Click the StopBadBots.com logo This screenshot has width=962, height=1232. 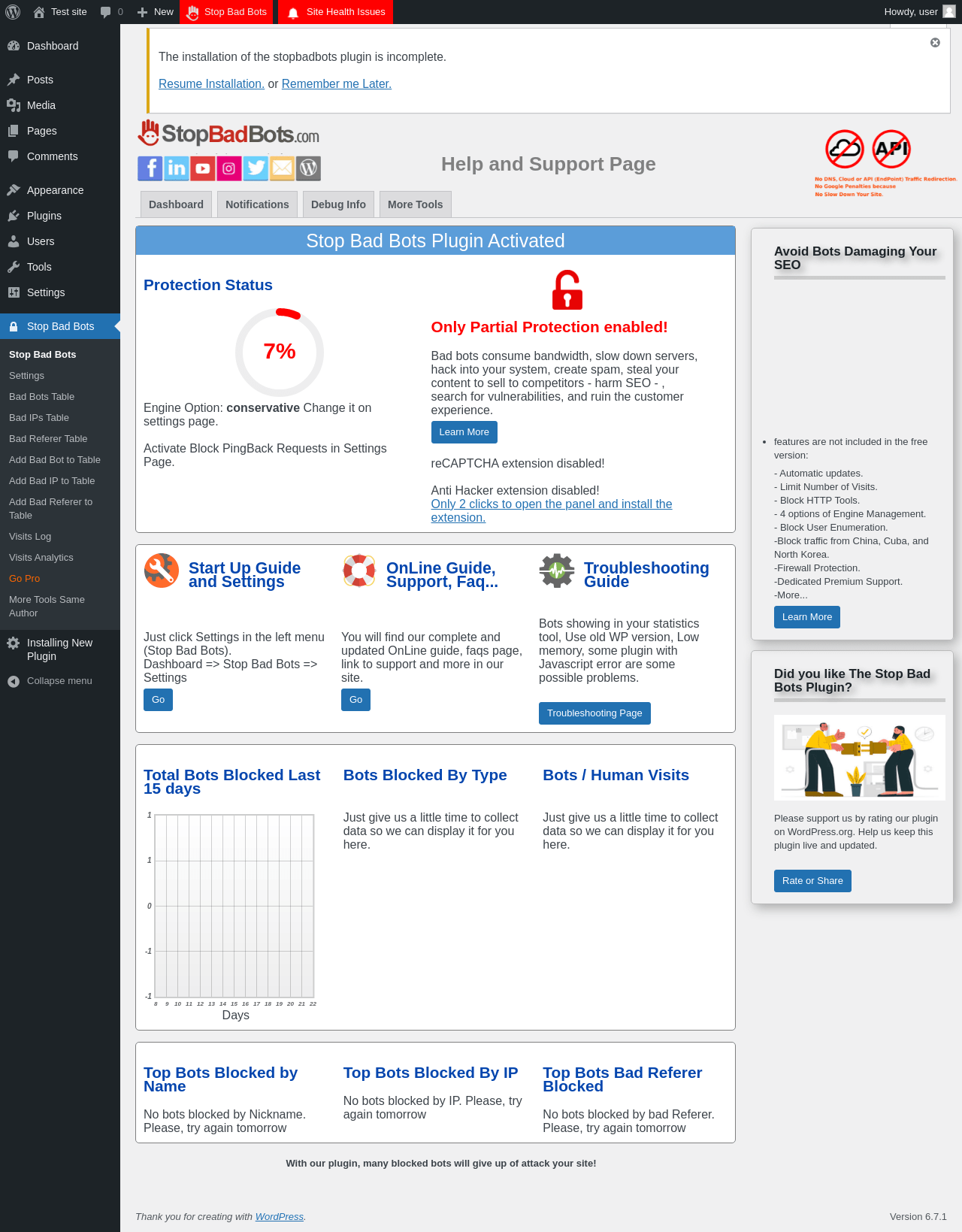coord(228,134)
